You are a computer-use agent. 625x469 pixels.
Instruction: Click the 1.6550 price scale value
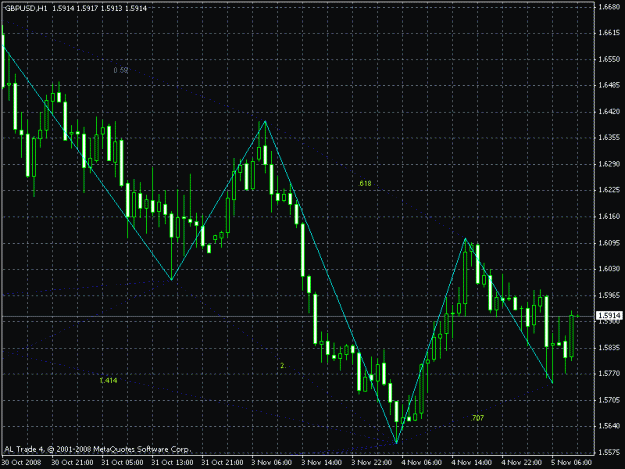point(610,59)
